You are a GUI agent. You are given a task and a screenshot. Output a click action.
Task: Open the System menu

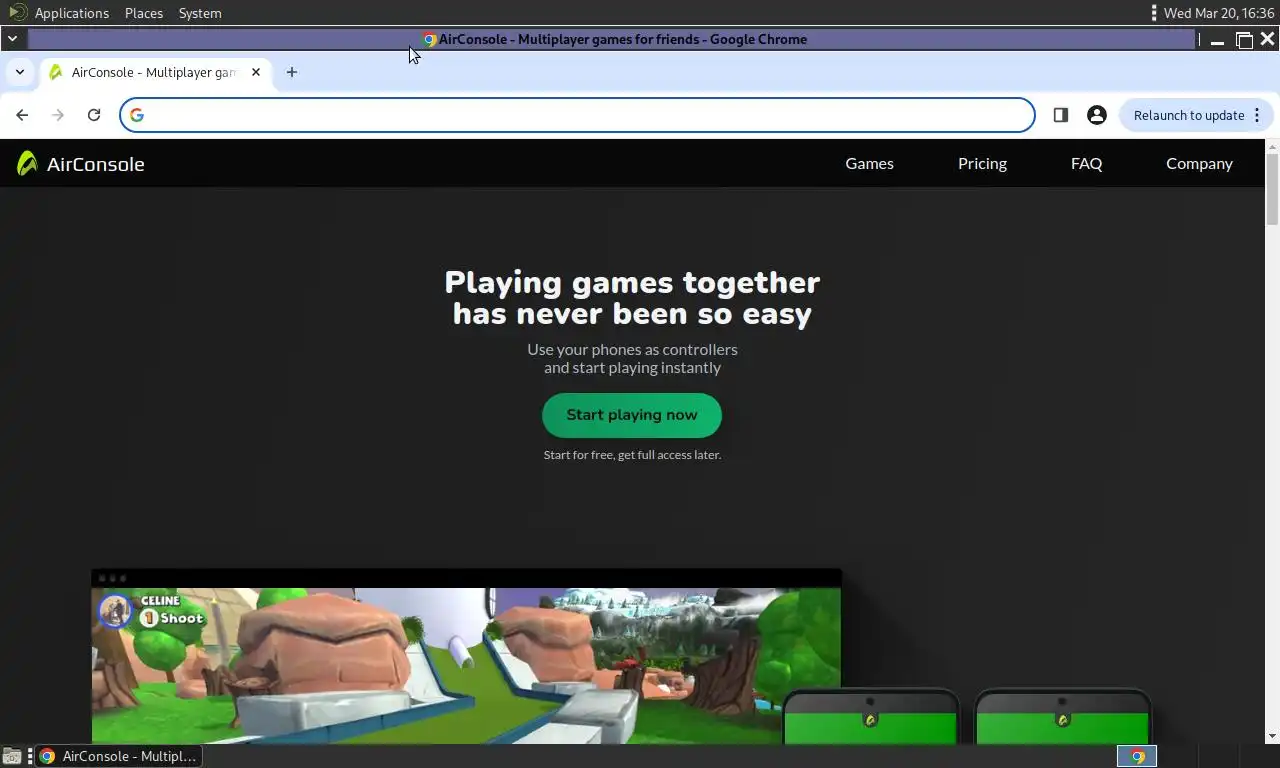click(x=200, y=13)
